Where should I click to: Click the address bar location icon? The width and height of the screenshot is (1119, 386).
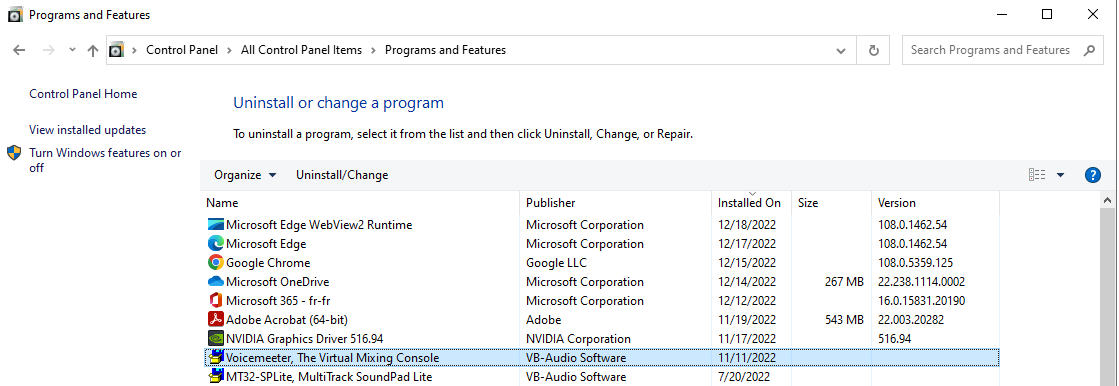(x=116, y=50)
